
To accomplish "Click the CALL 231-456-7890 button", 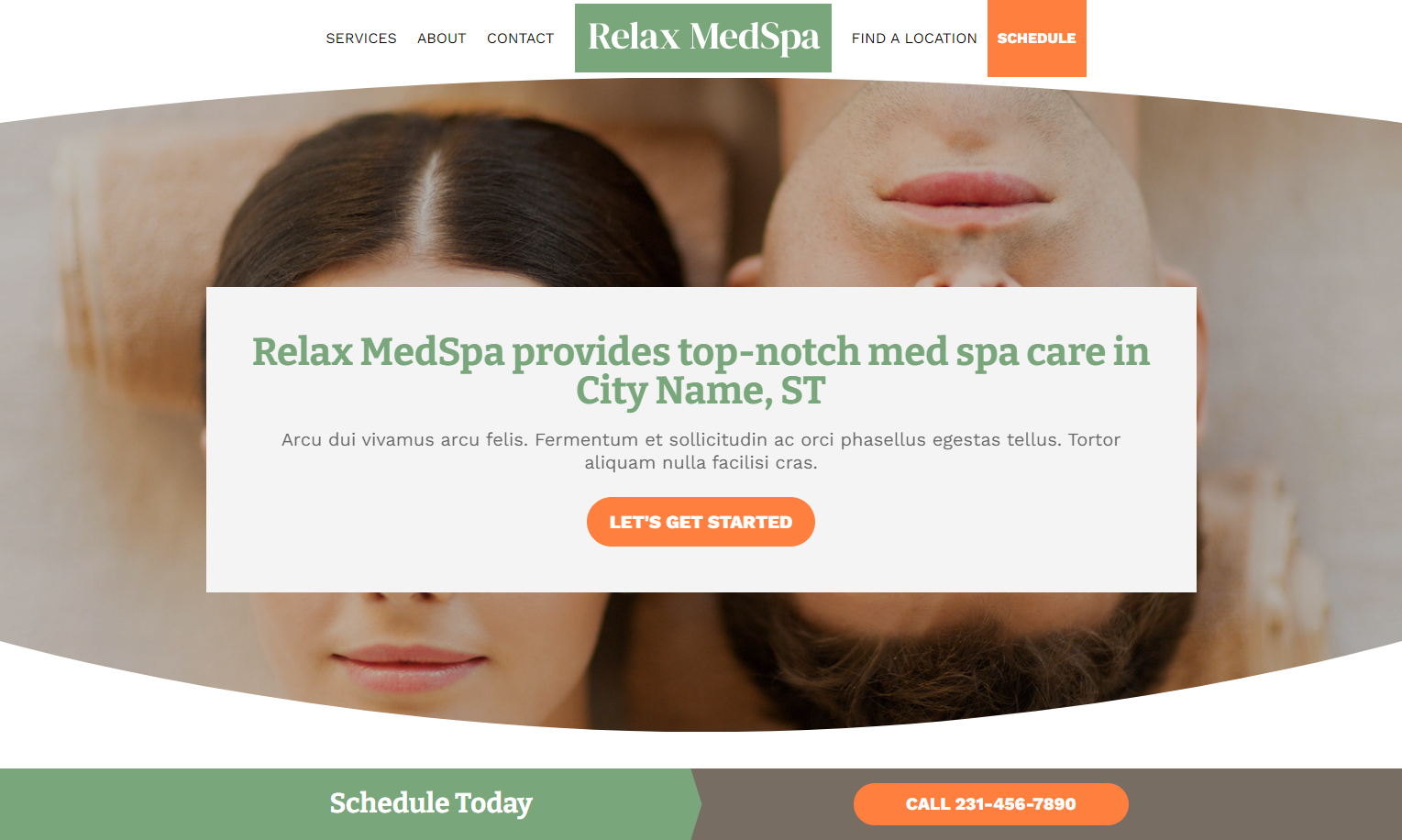I will [x=991, y=804].
